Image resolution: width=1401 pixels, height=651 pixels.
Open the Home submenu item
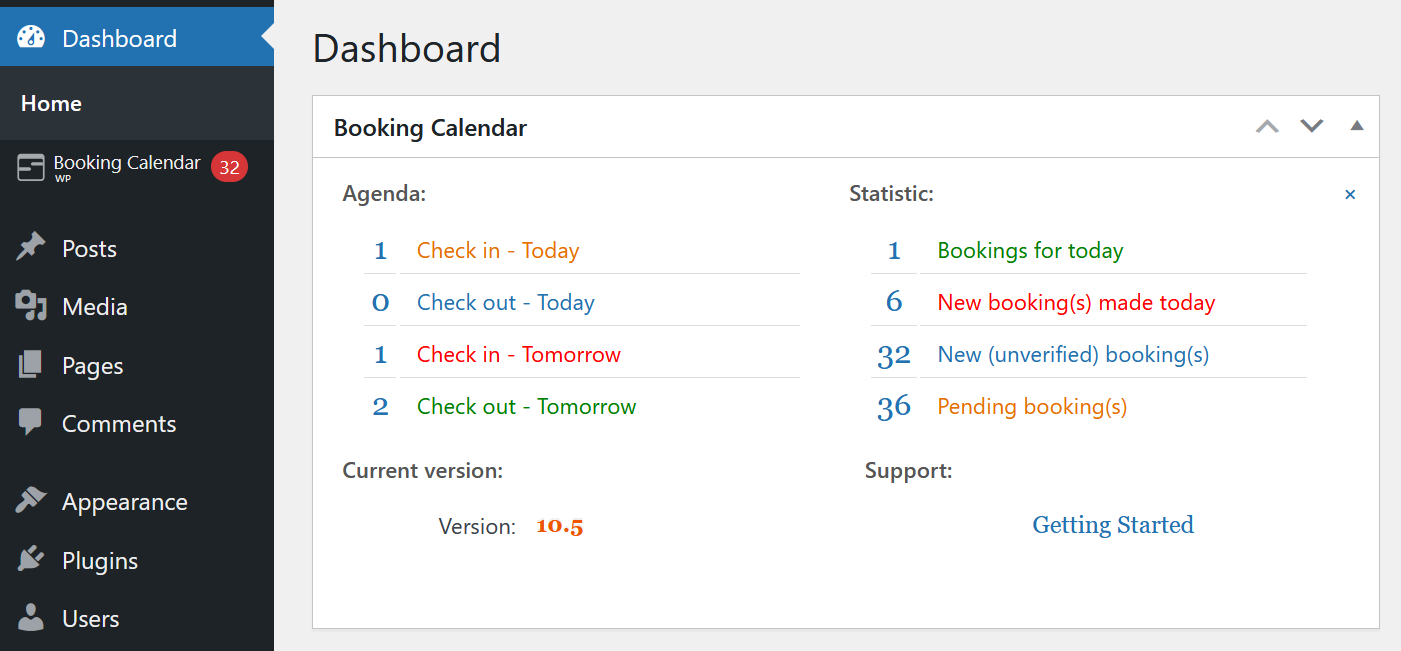(51, 103)
